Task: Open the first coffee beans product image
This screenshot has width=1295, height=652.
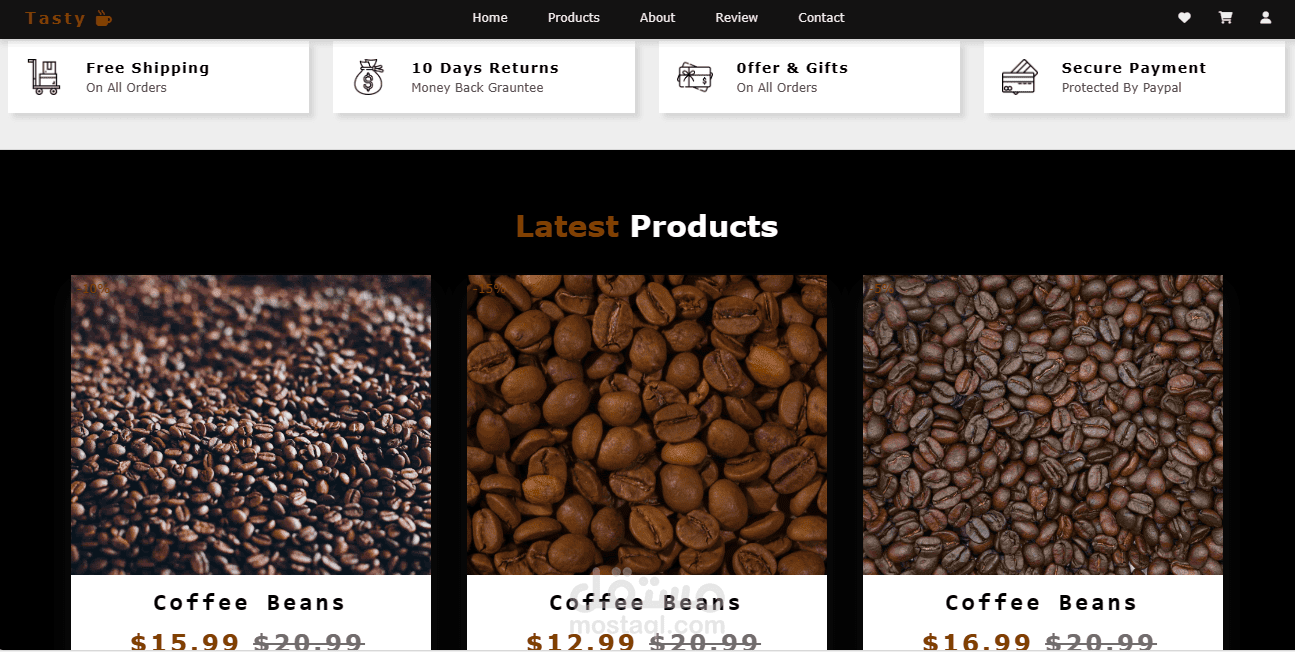Action: click(x=251, y=425)
